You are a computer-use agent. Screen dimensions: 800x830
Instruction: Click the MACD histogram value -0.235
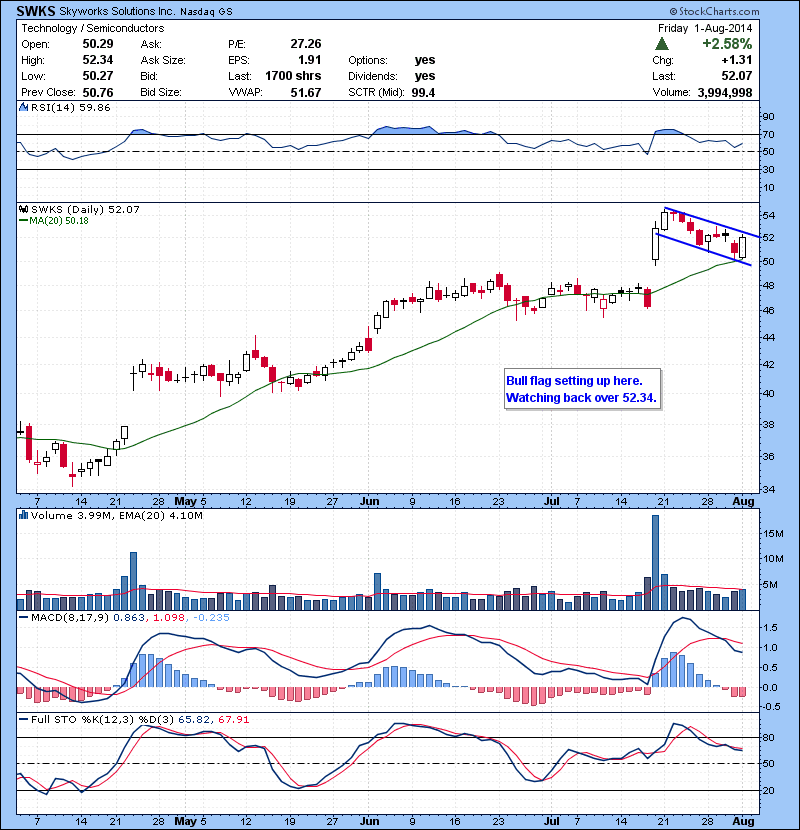pyautogui.click(x=211, y=617)
